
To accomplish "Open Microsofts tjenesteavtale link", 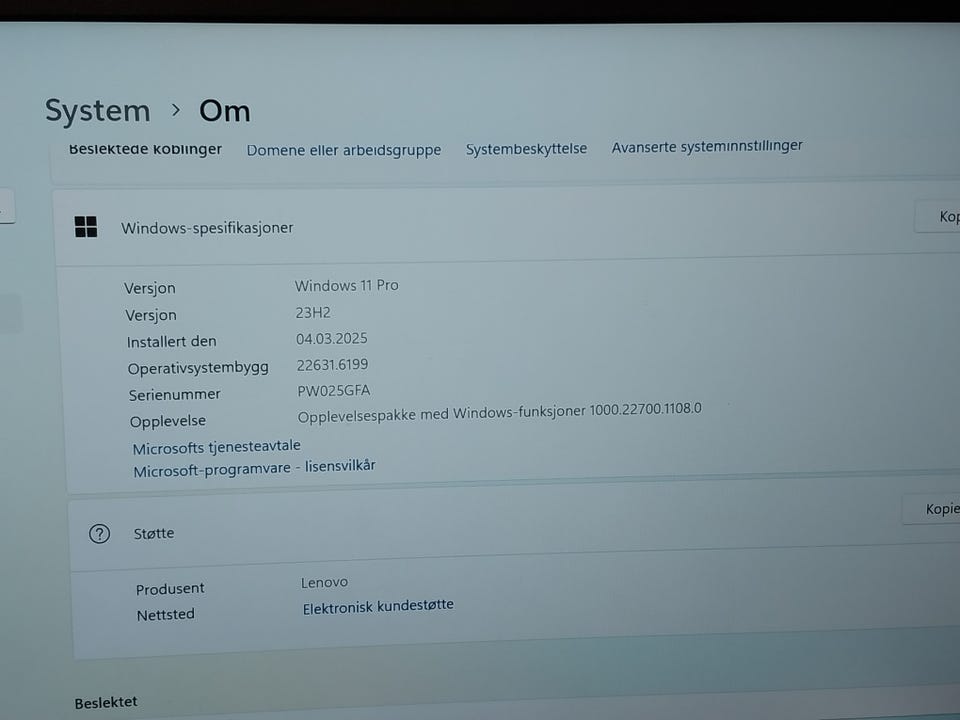I will click(217, 447).
